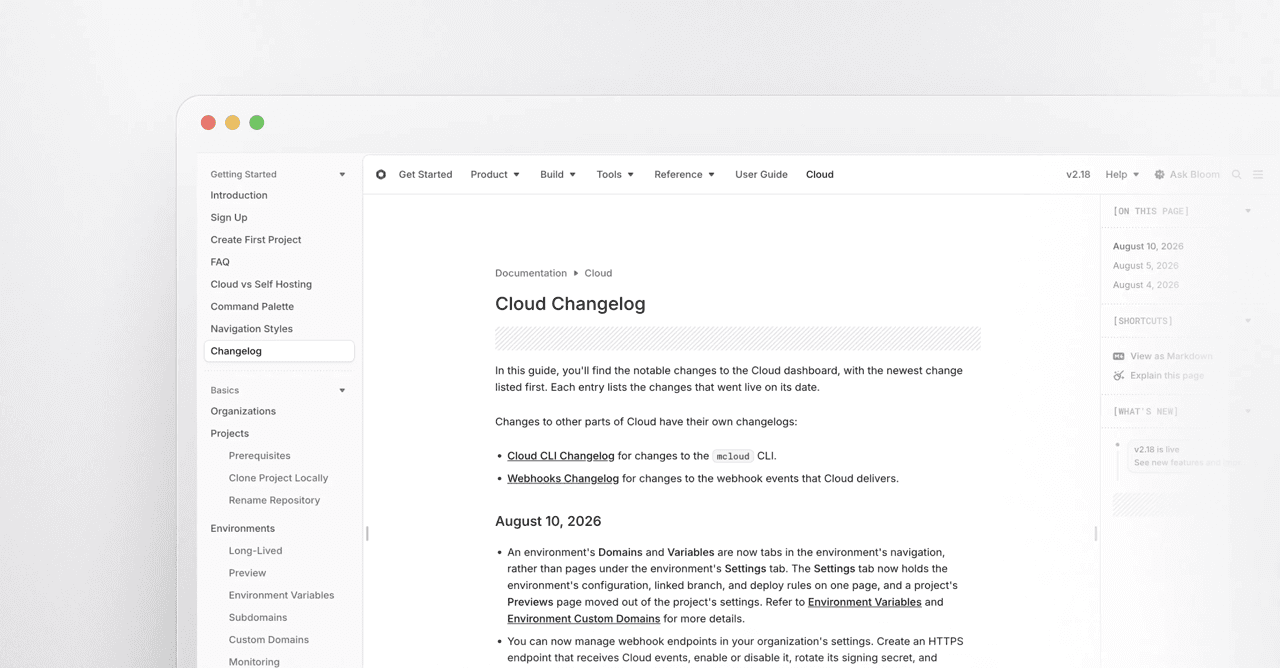Collapse the On This Page panel
Screen dimensions: 1280x668
point(1248,211)
